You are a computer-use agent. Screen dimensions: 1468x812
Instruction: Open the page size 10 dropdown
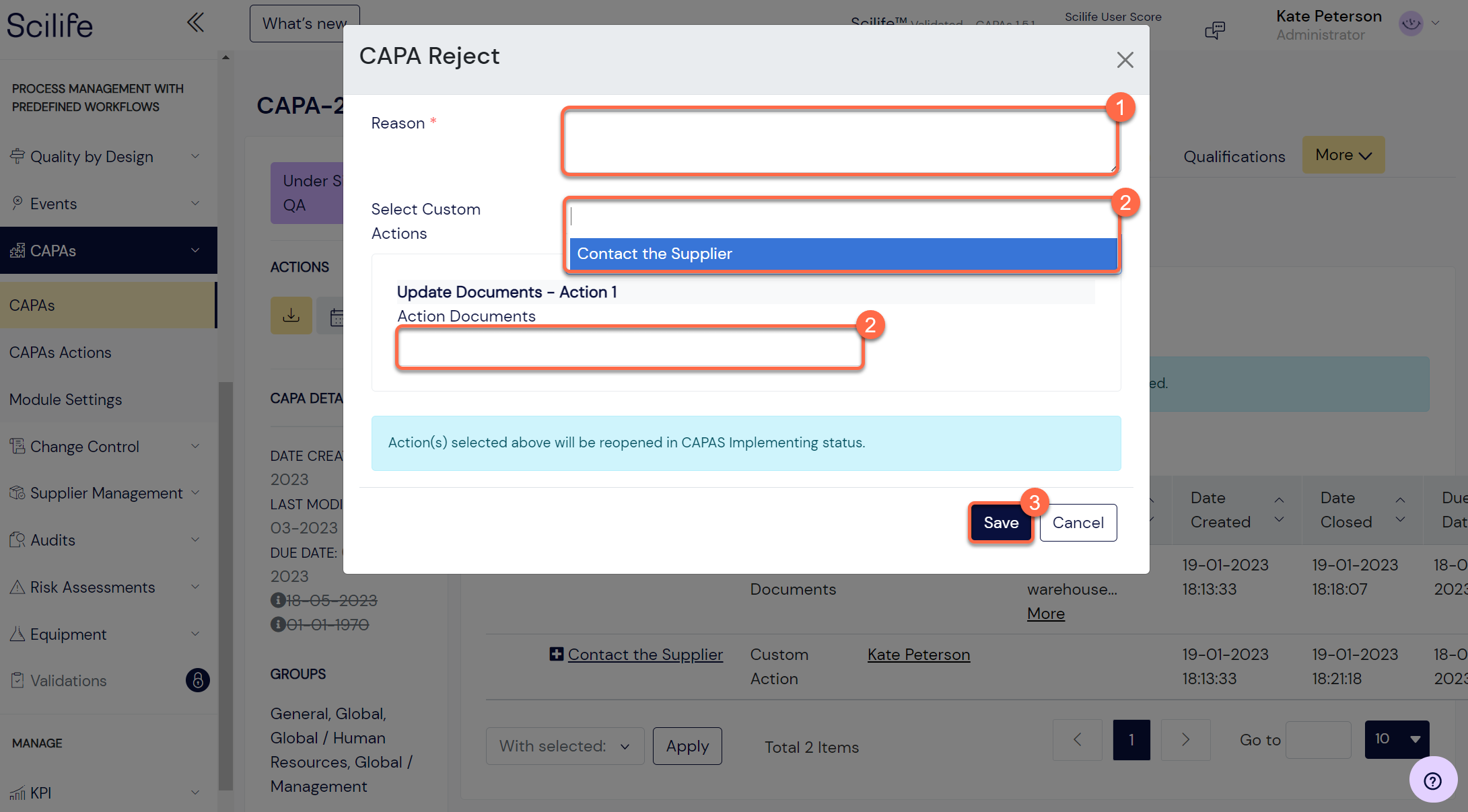[x=1397, y=739]
